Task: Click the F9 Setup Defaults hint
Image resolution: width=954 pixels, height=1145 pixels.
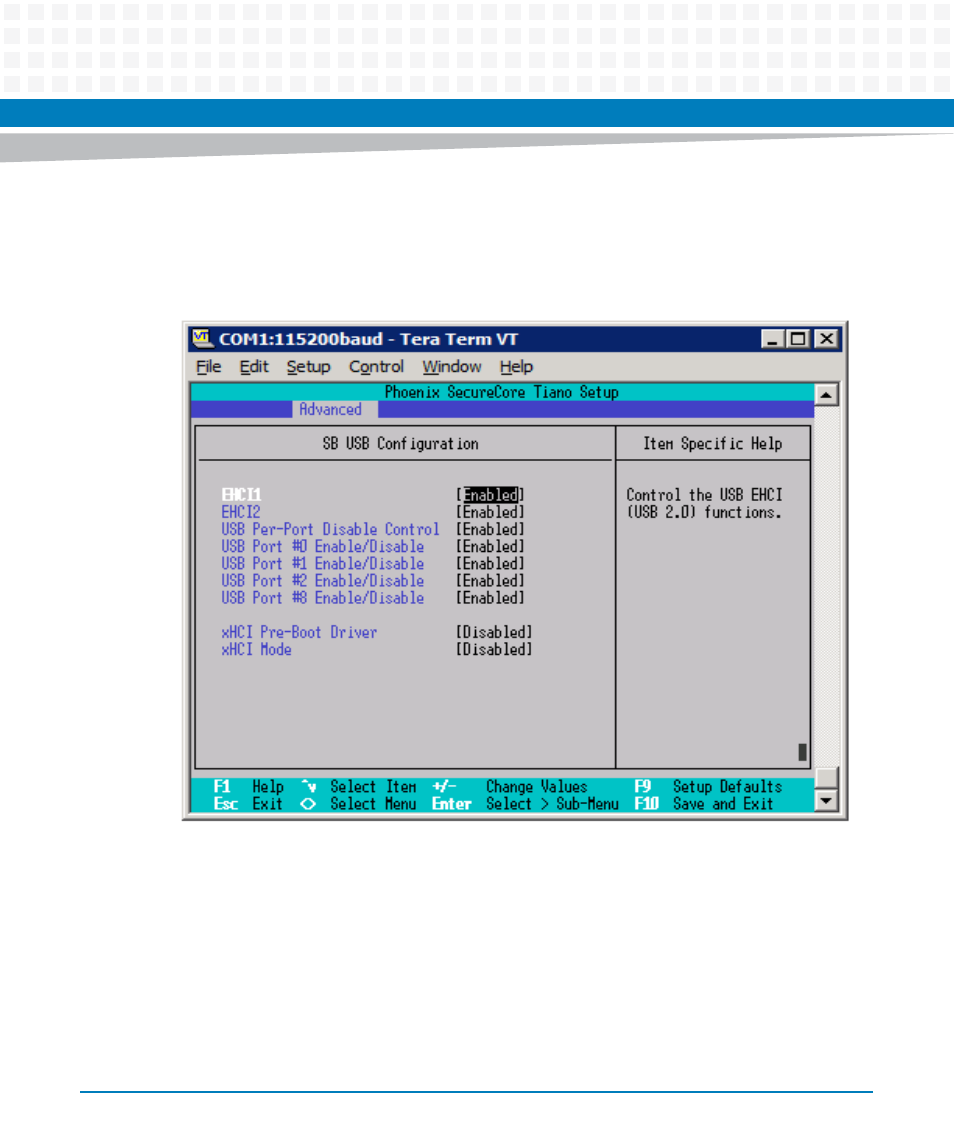Action: pos(708,786)
